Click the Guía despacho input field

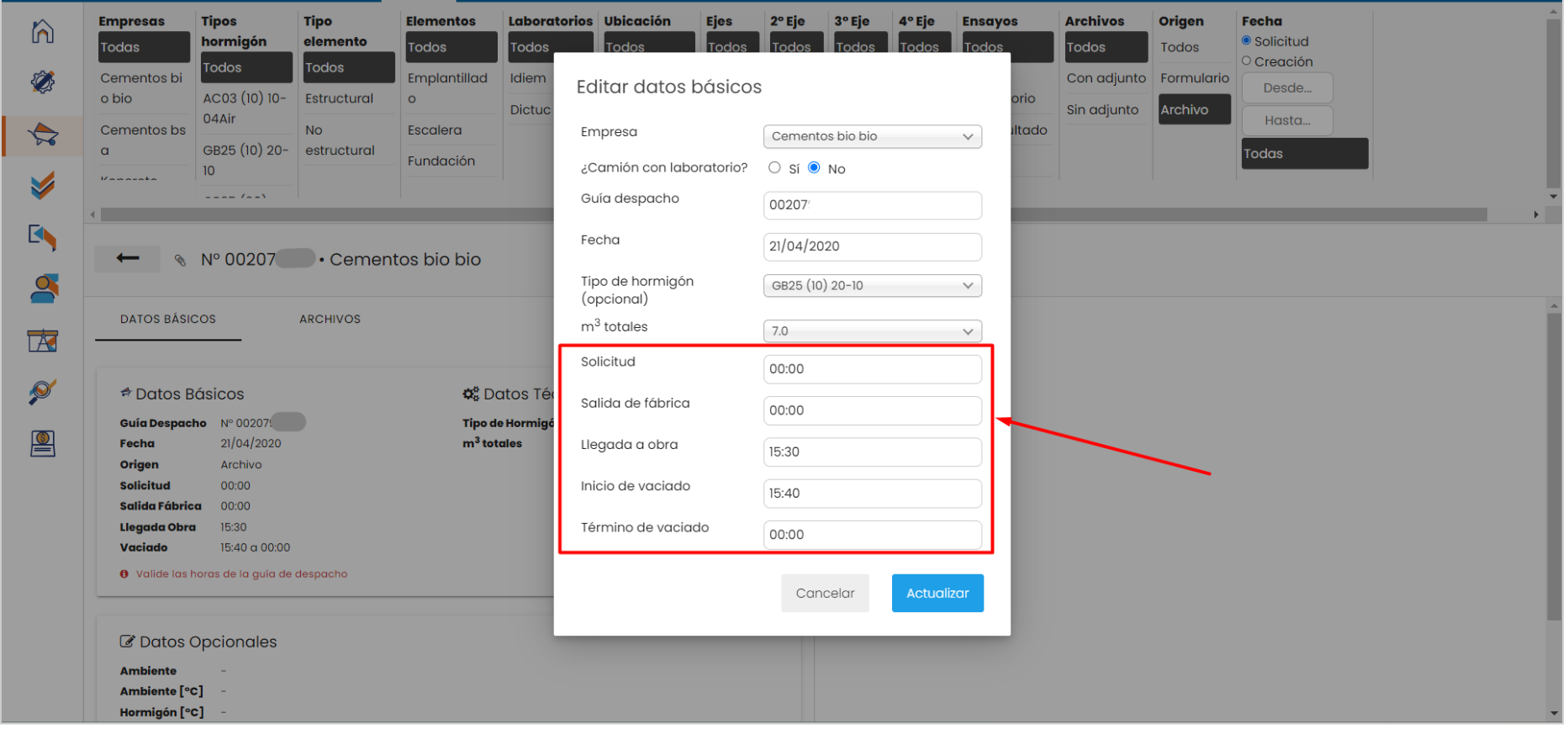tap(873, 205)
